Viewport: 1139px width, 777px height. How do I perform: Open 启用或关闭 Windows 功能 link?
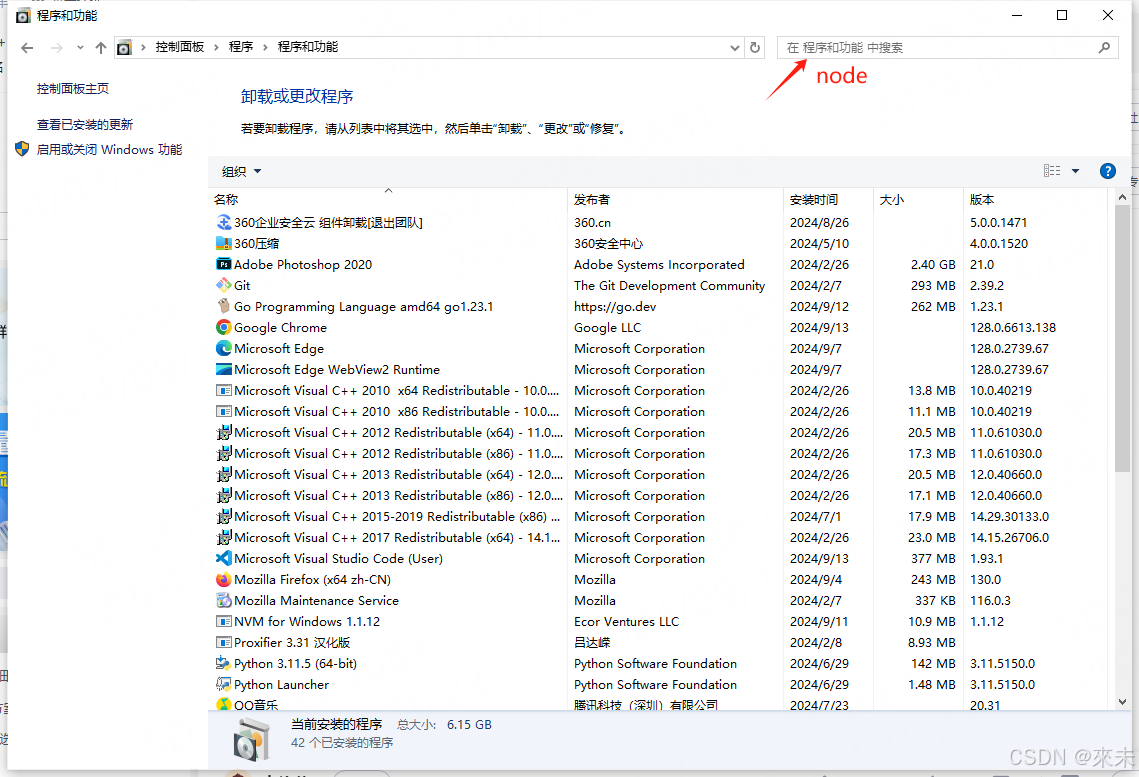coord(110,150)
